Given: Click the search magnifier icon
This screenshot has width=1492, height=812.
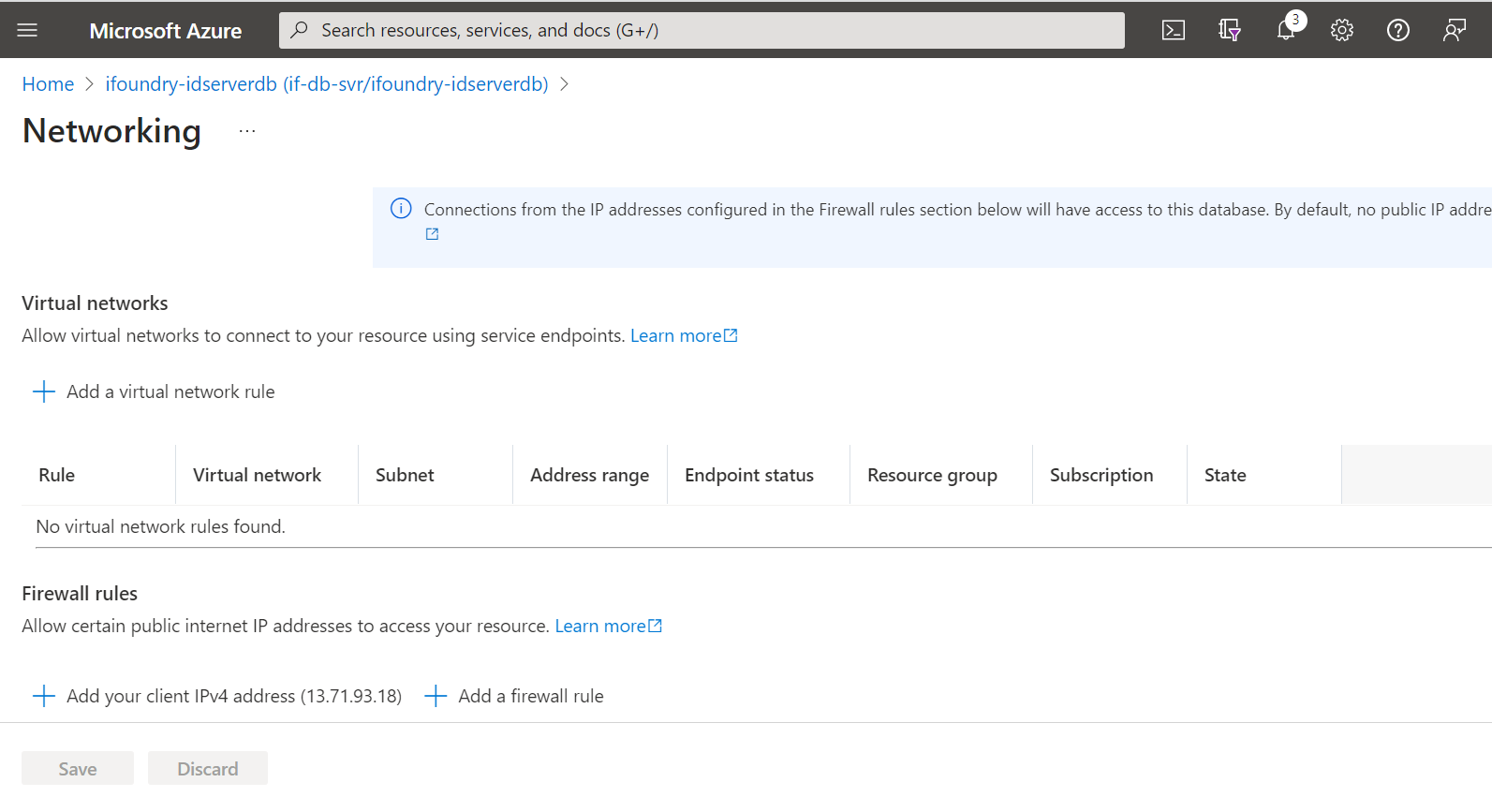Looking at the screenshot, I should 299,30.
